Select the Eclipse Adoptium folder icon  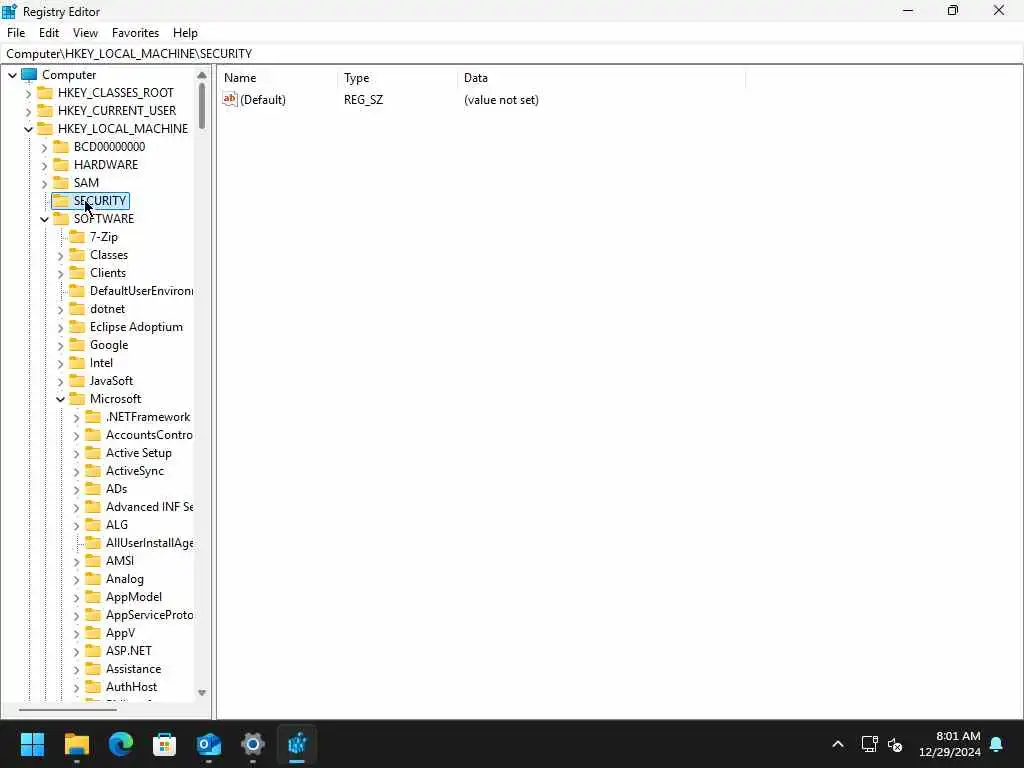click(x=77, y=327)
